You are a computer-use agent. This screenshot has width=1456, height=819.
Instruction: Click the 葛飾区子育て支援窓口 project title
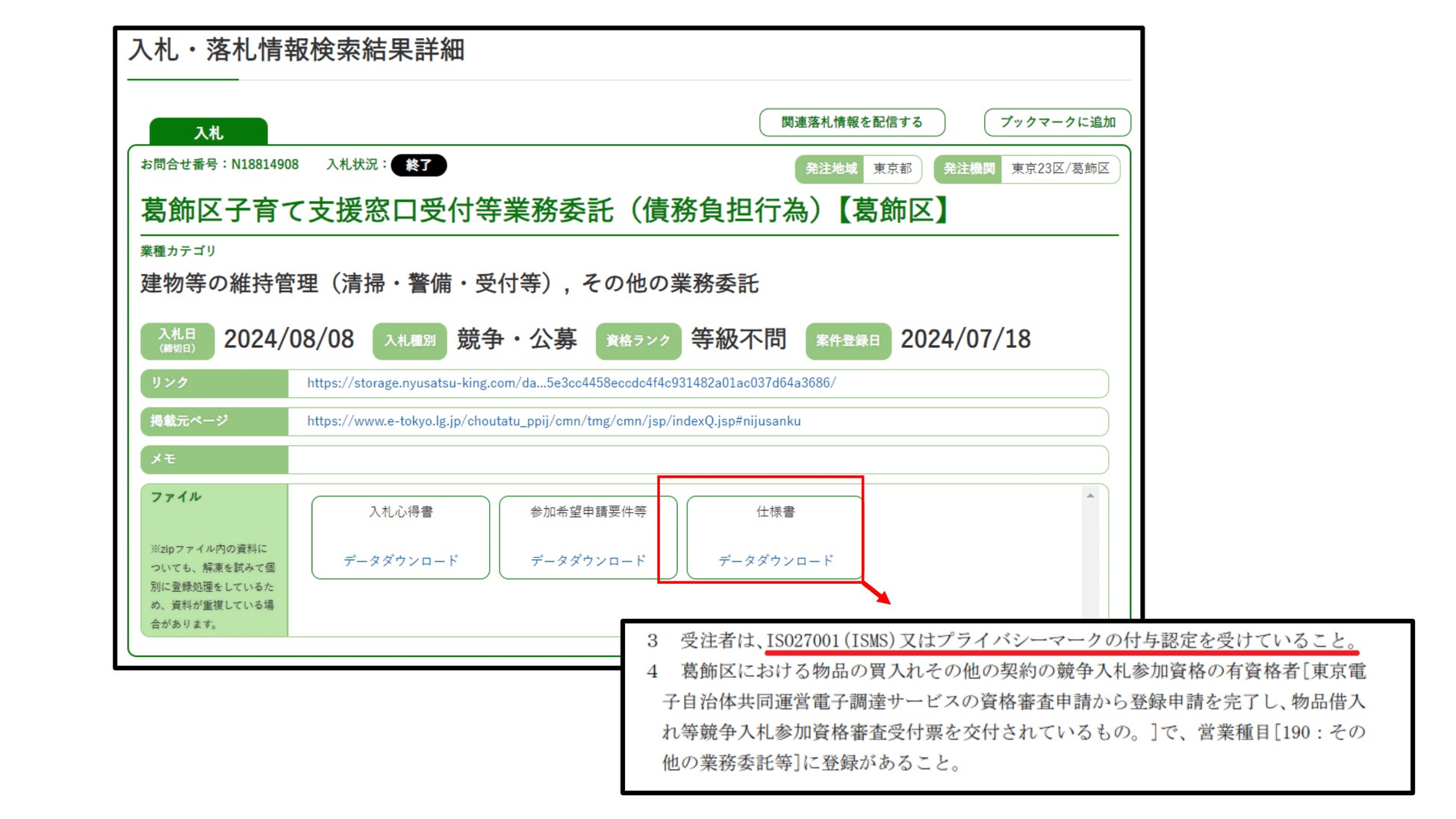click(544, 211)
